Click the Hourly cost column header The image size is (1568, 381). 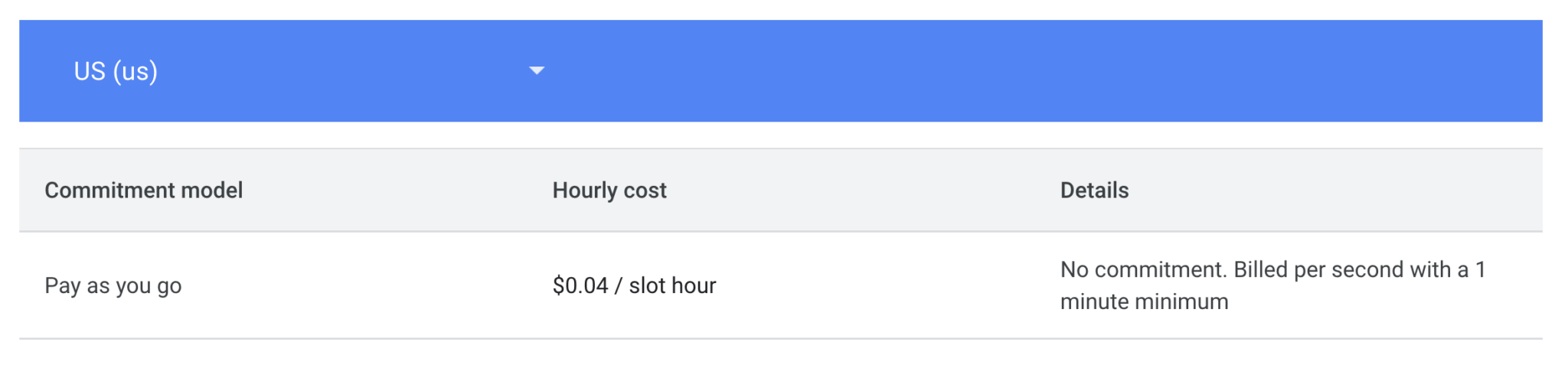point(609,190)
